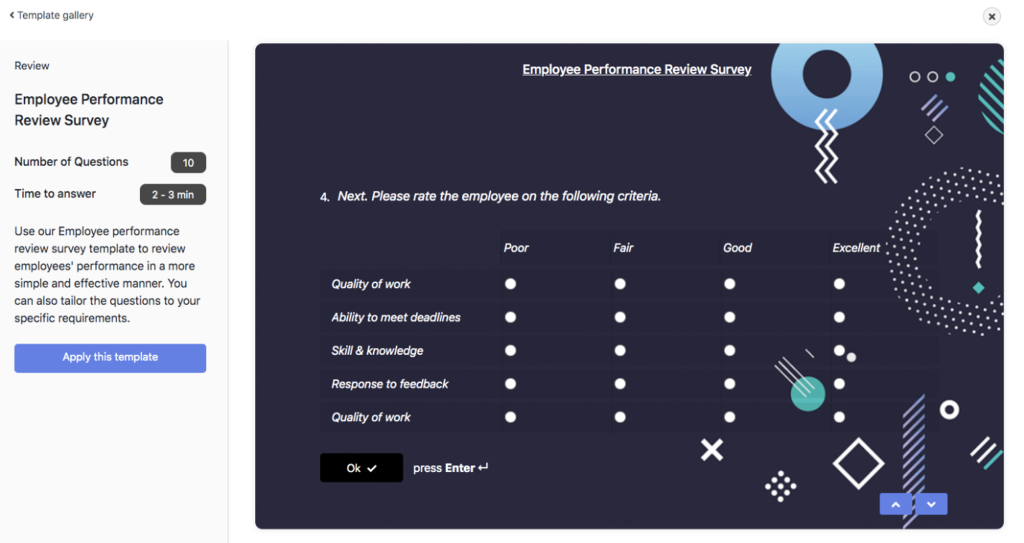Screen dimensions: 1024x543
Task: Select Good for last Quality of work row
Action: pos(730,417)
